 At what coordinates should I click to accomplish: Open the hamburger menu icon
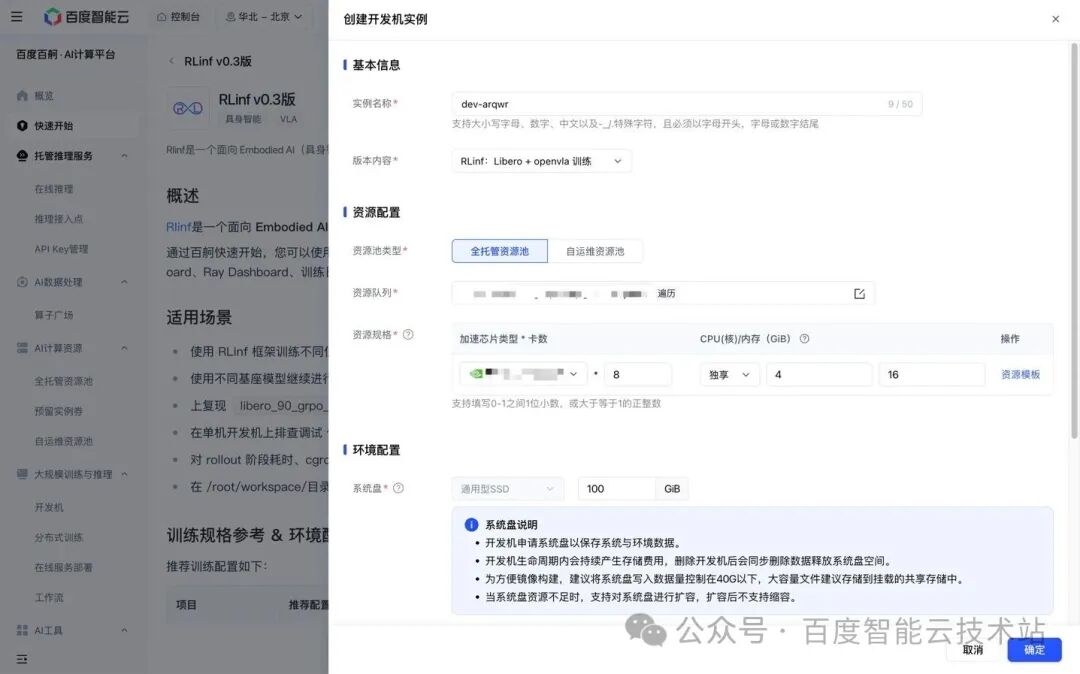point(17,17)
